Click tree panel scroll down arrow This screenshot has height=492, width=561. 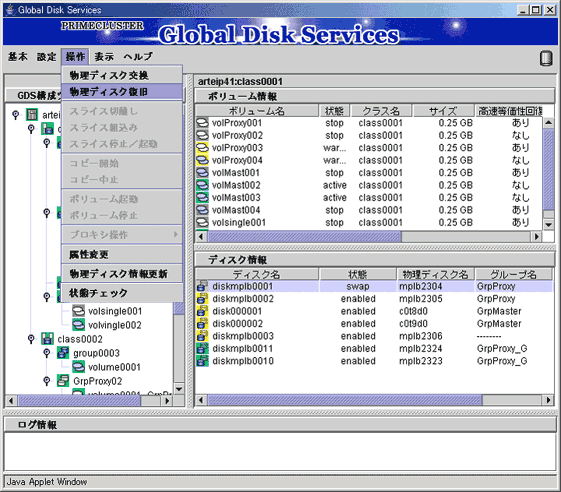click(179, 389)
